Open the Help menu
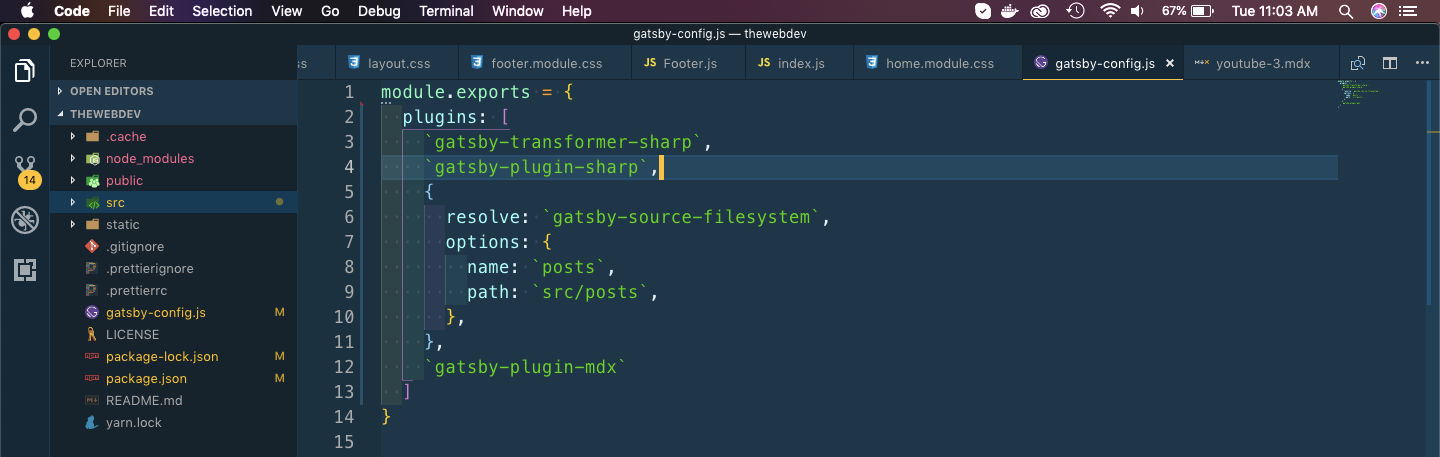Screen dimensions: 1440x457 tap(577, 11)
